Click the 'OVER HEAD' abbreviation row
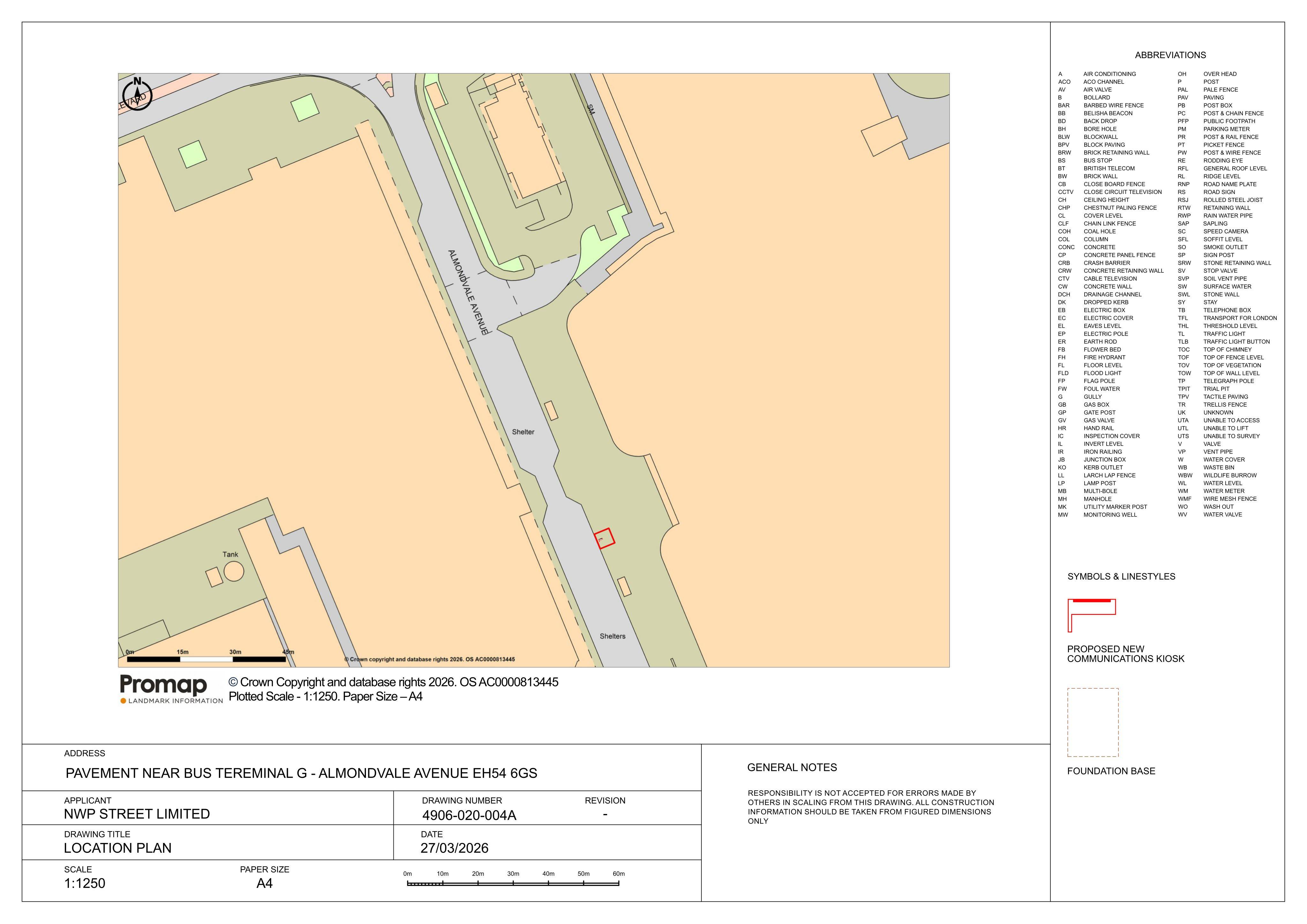Screen dimensions: 1307x924 [1207, 74]
